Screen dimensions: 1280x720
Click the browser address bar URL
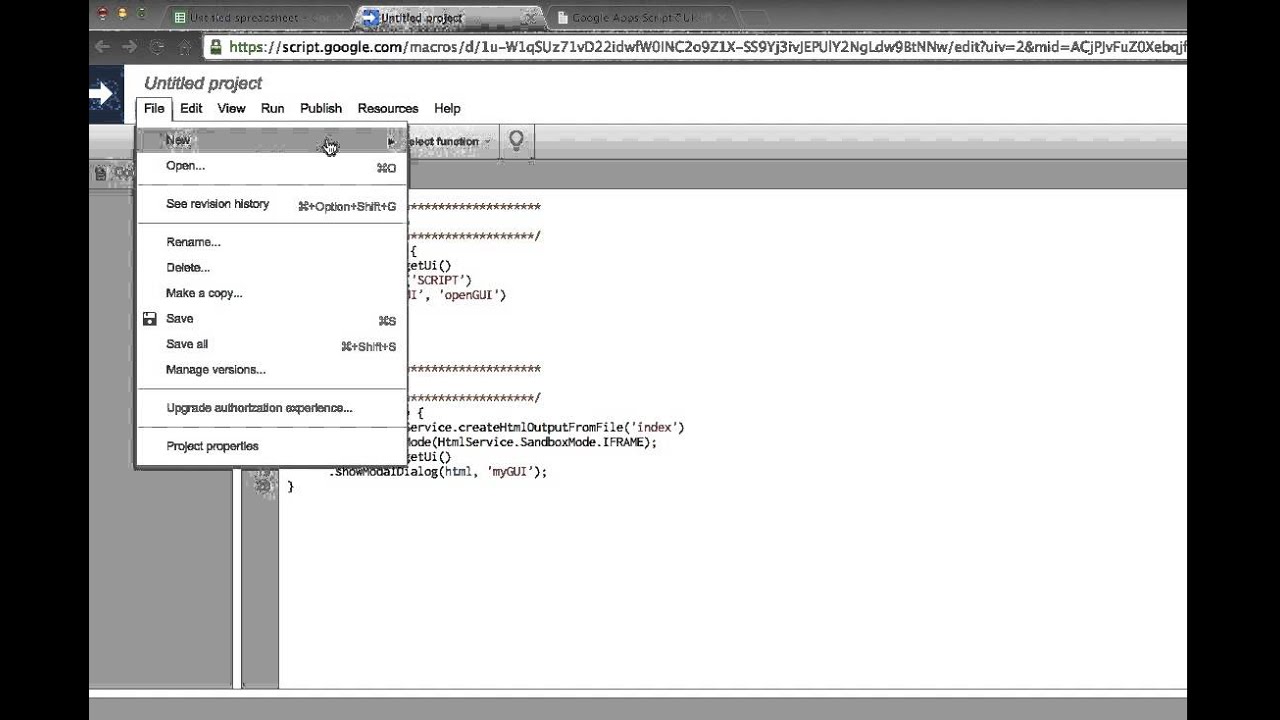(x=705, y=46)
